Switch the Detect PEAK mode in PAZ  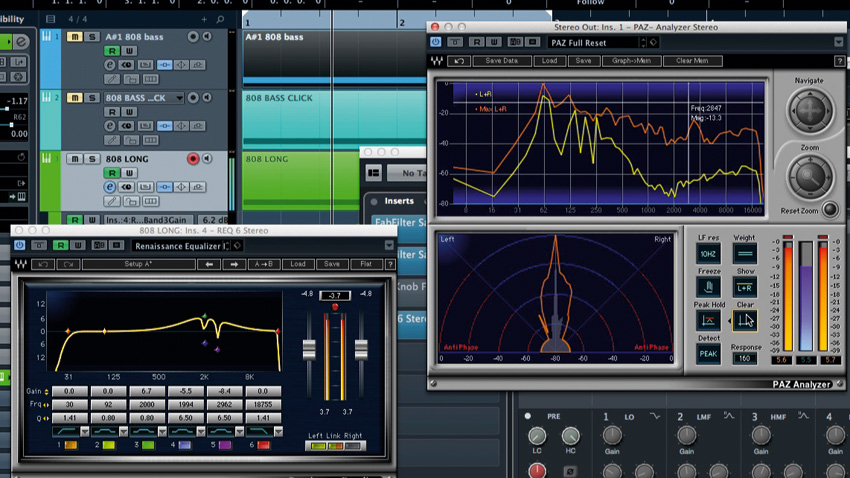tap(708, 354)
